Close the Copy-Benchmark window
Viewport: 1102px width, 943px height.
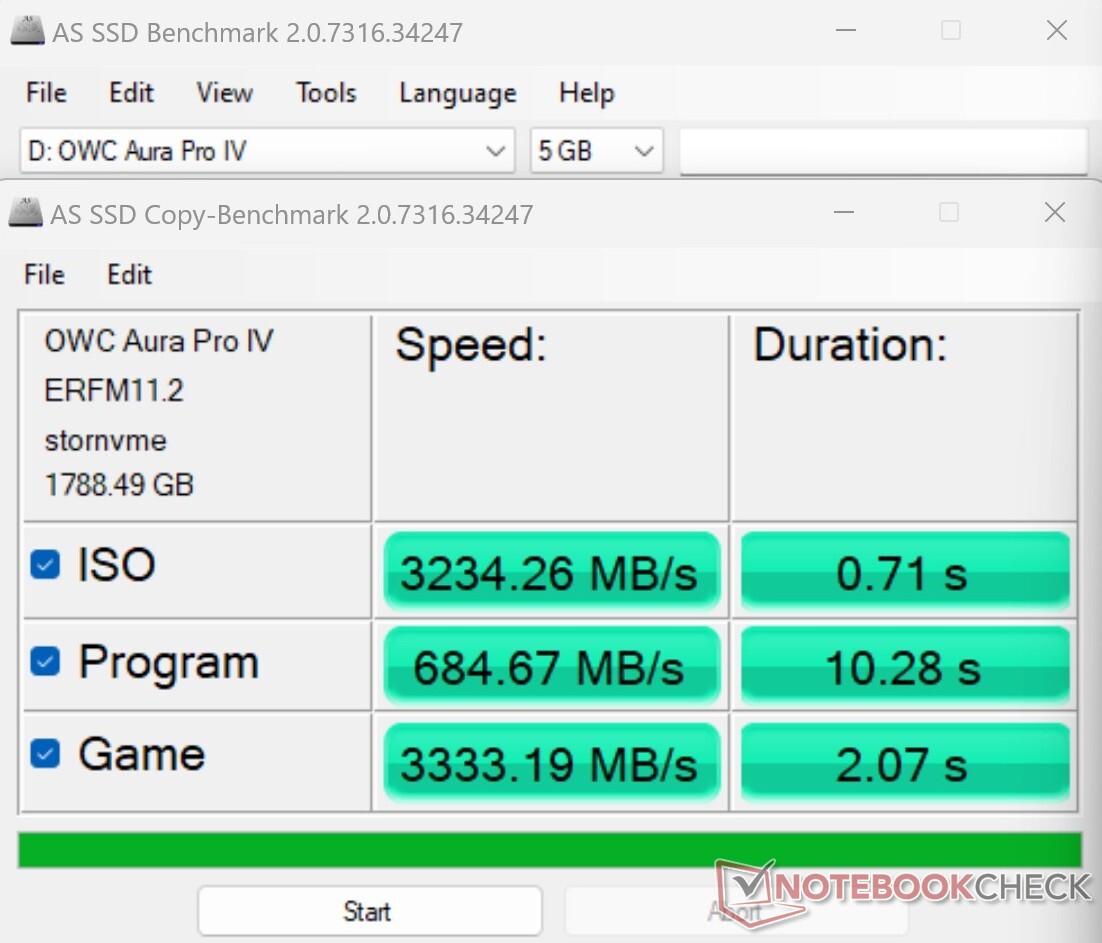pos(1054,212)
